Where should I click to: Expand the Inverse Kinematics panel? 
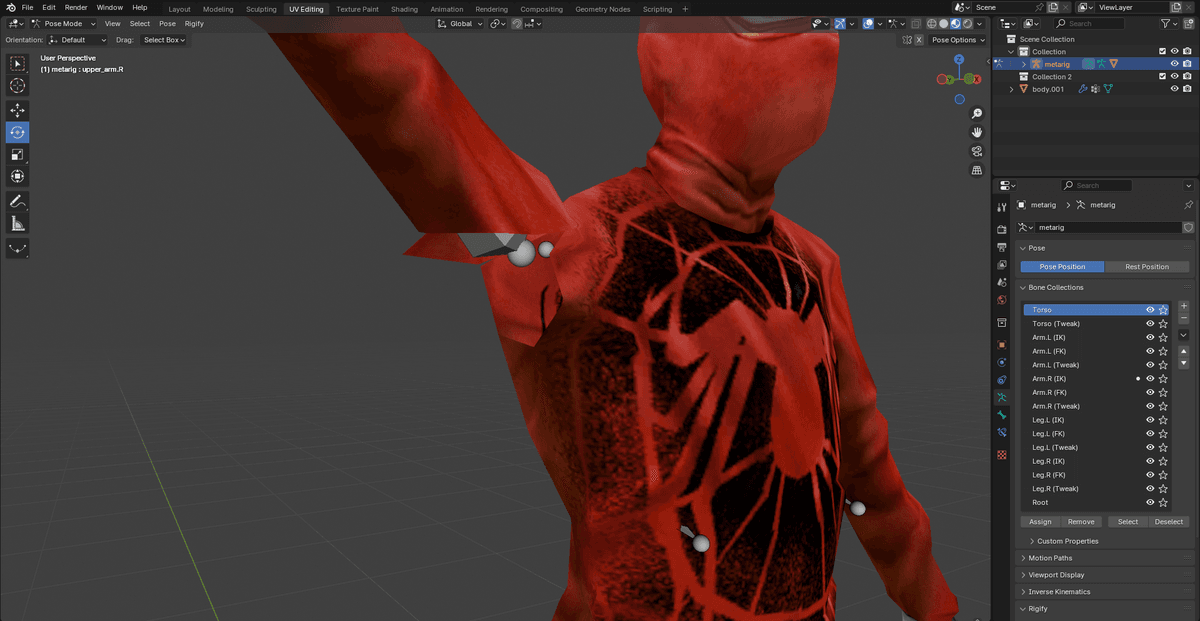(x=1059, y=592)
